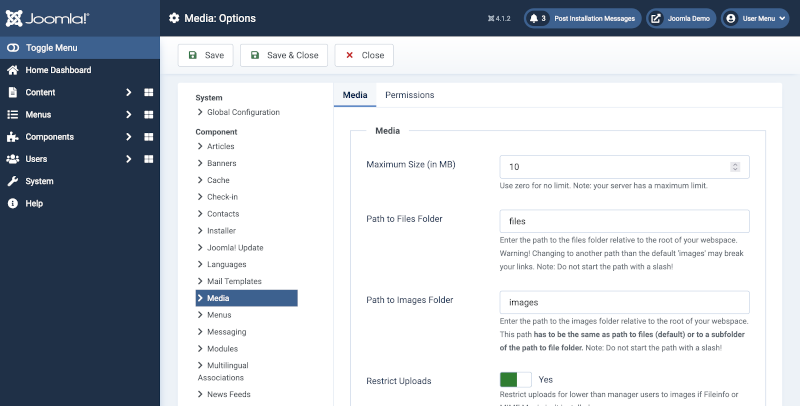The width and height of the screenshot is (800, 406).
Task: Open System wrench icon in sidebar
Action: pos(13,181)
